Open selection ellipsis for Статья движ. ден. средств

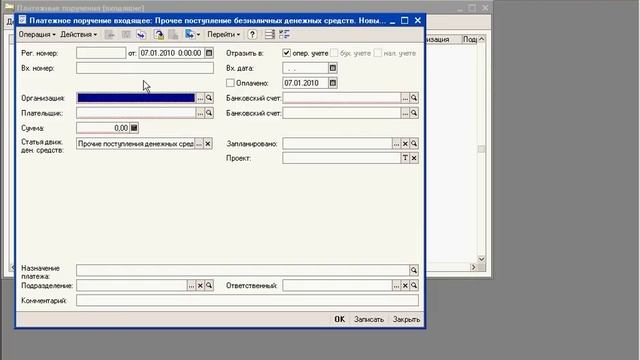(199, 144)
